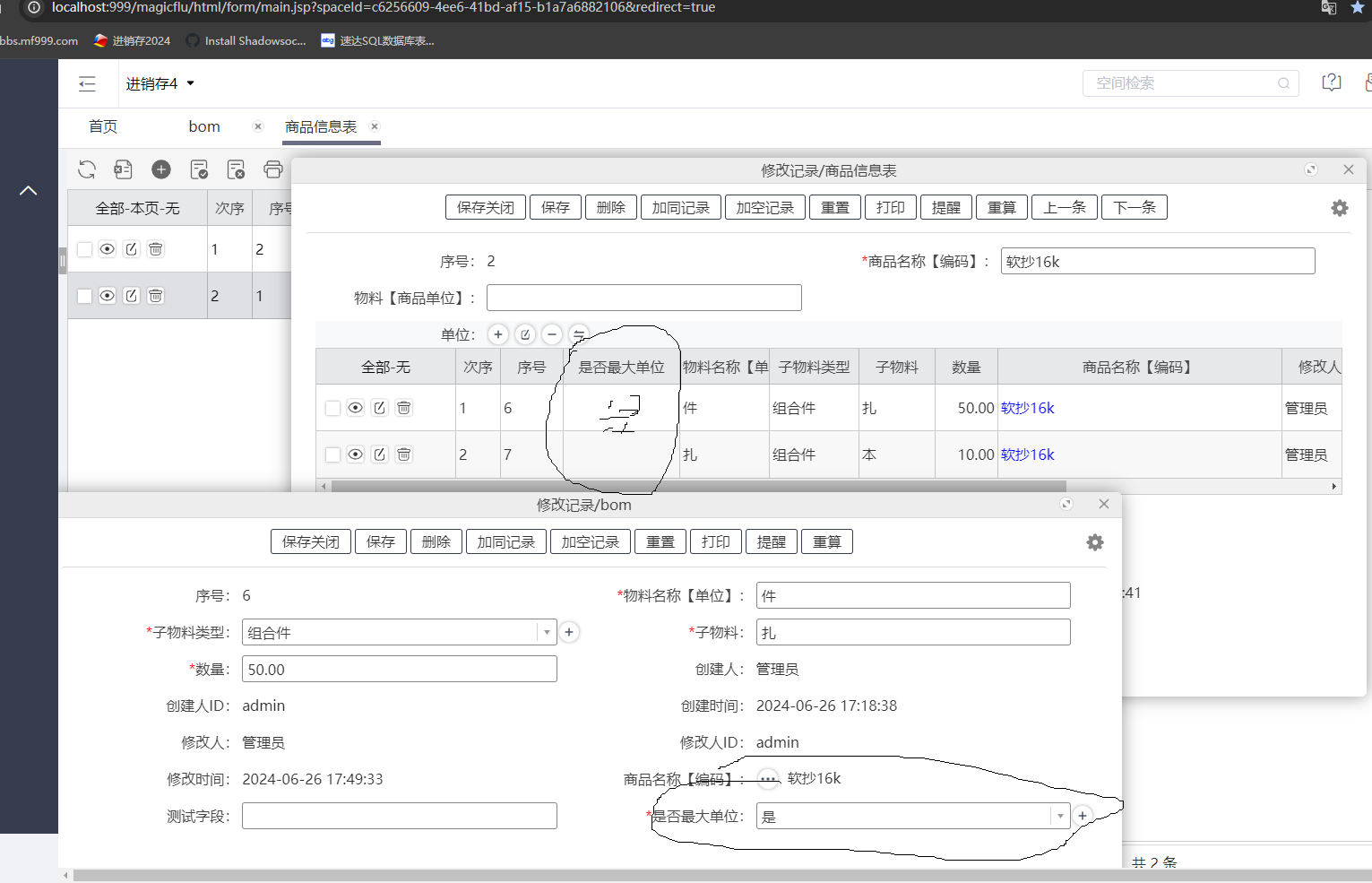Open the 进销存2024 bookmark
The height and width of the screenshot is (883, 1372).
pos(133,40)
